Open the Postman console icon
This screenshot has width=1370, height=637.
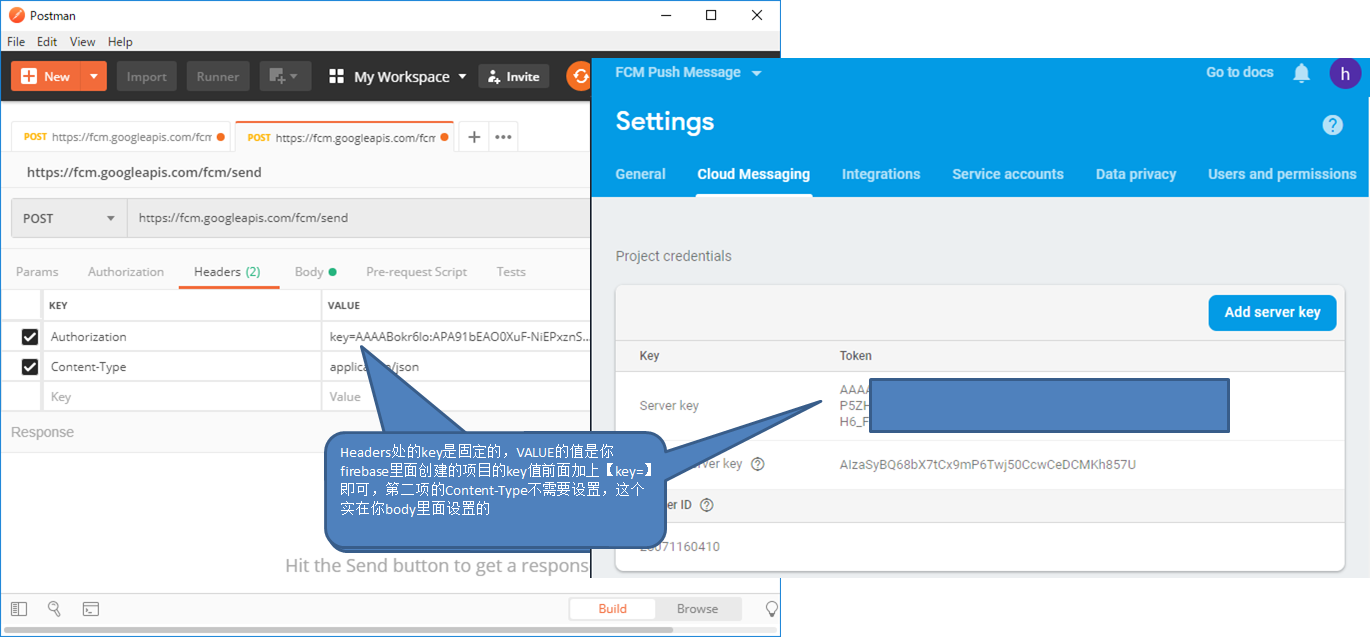pos(90,609)
